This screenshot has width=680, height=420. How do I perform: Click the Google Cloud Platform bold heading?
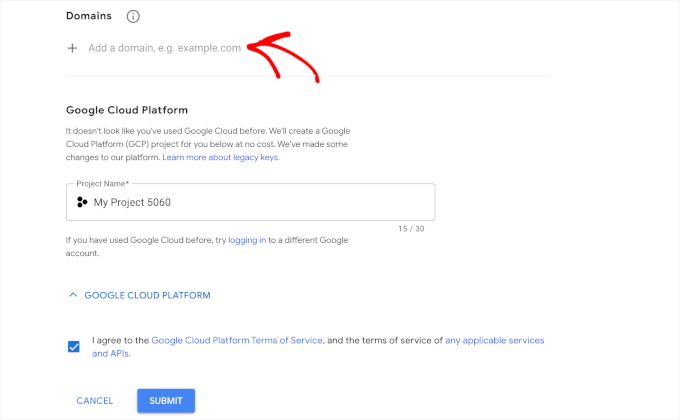(127, 110)
